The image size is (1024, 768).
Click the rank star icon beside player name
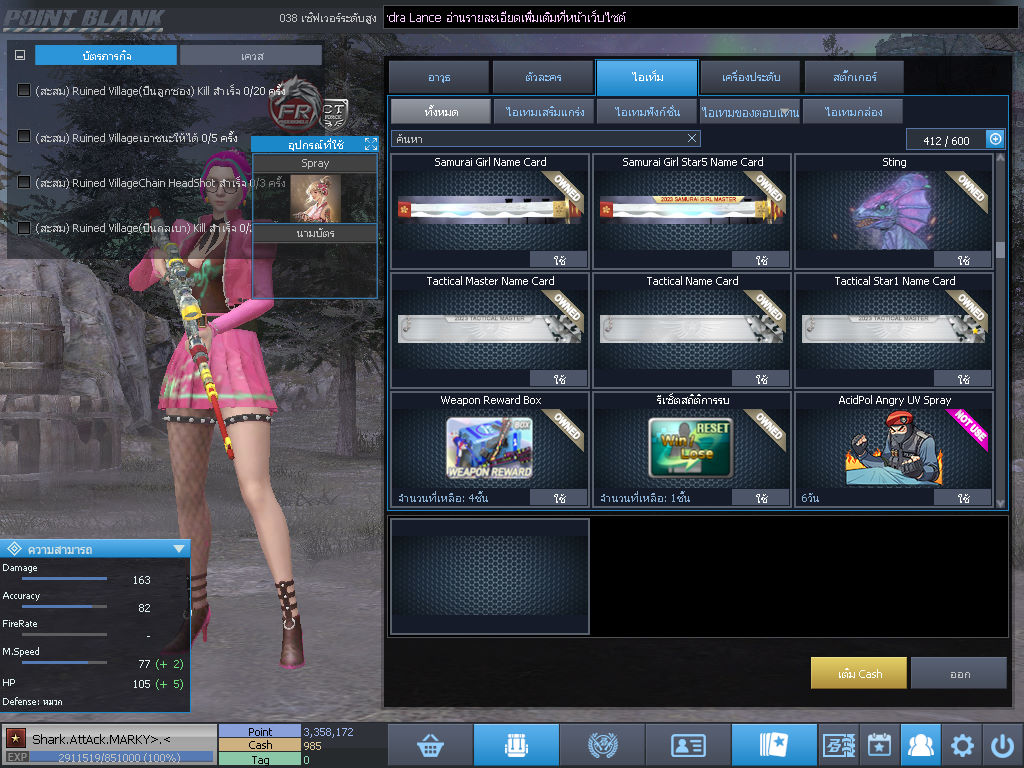16,739
